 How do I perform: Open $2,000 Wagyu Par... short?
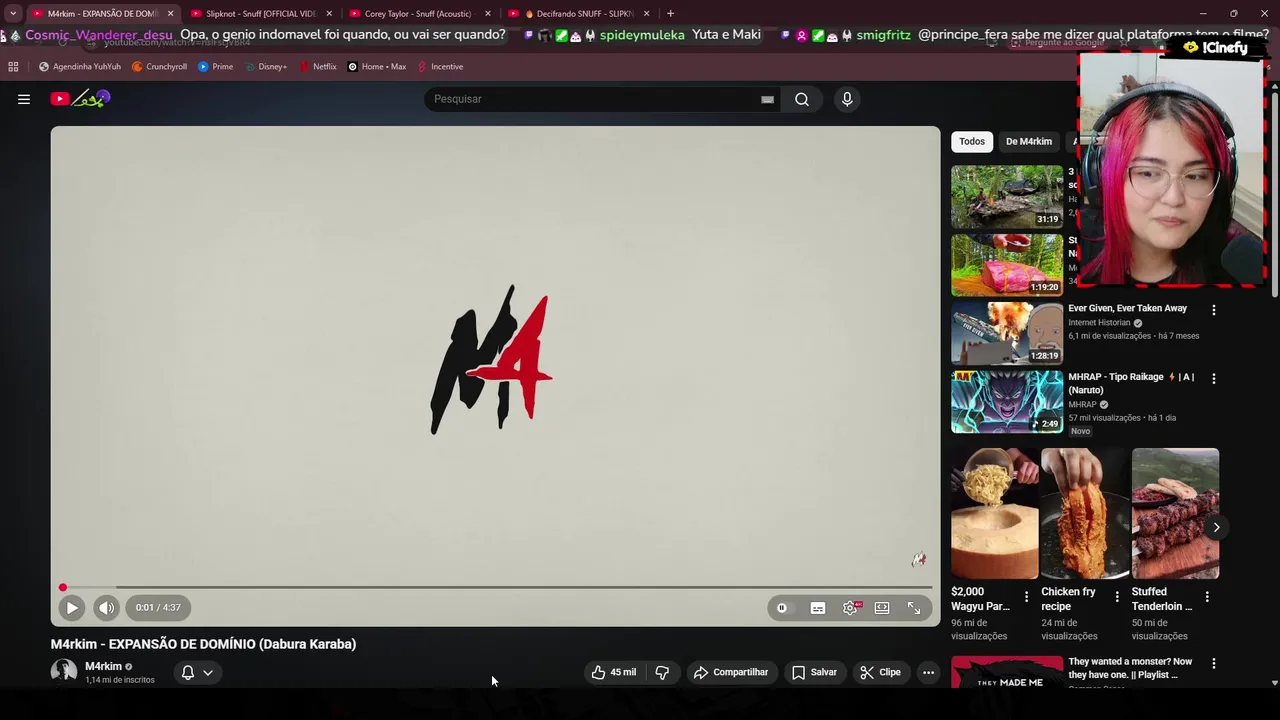(x=995, y=513)
